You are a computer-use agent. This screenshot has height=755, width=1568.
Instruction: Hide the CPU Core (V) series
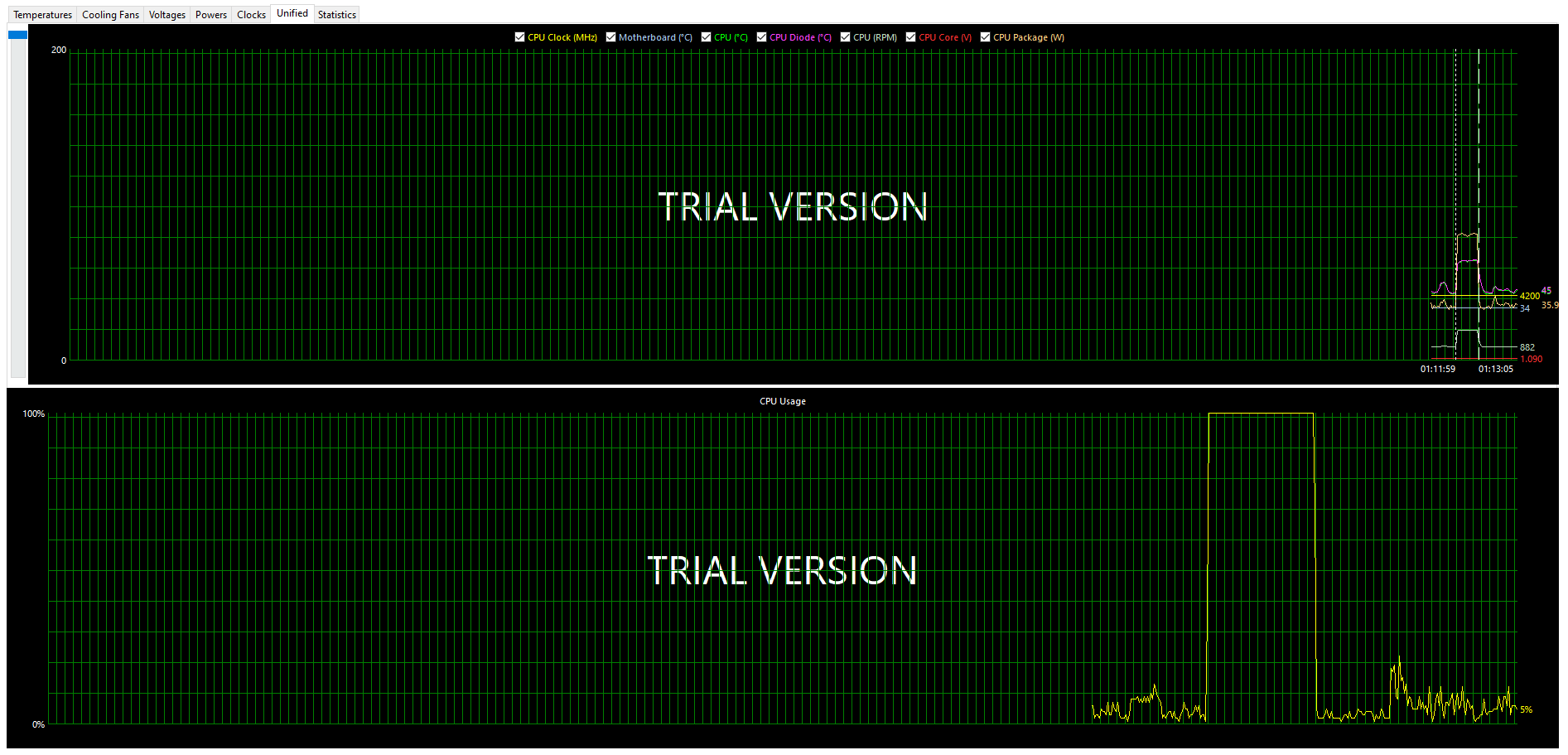(x=910, y=37)
